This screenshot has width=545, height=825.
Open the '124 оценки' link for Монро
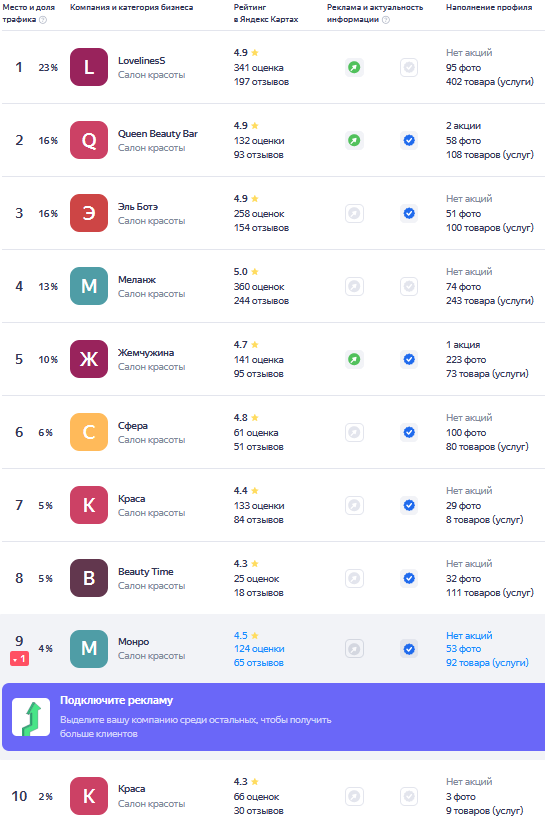[259, 649]
